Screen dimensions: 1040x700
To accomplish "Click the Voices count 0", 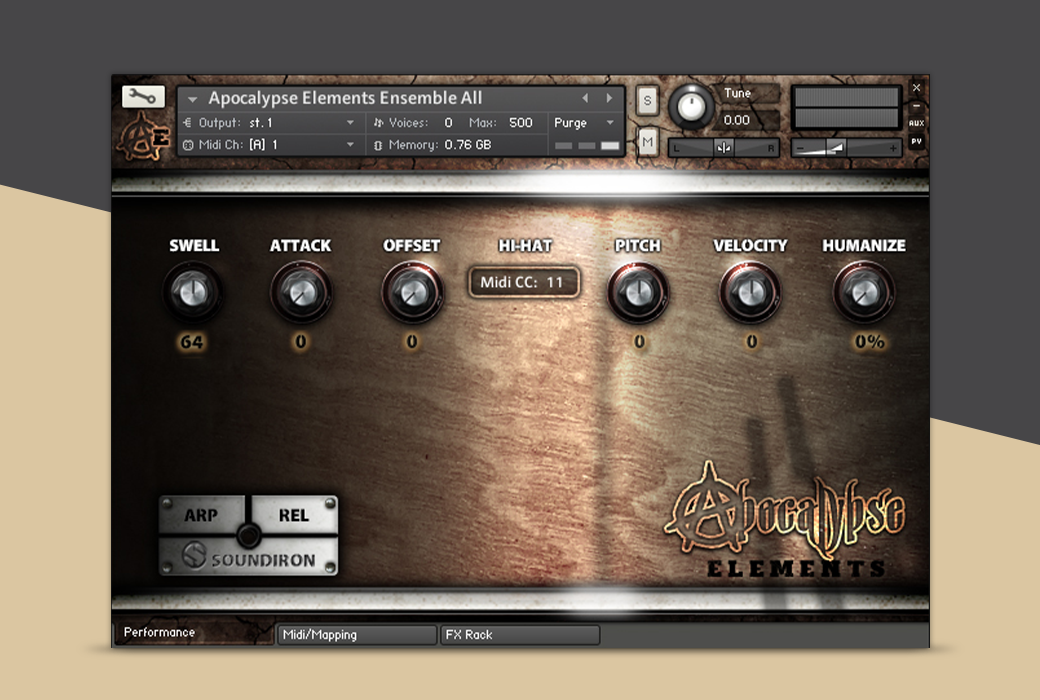I will (x=448, y=123).
